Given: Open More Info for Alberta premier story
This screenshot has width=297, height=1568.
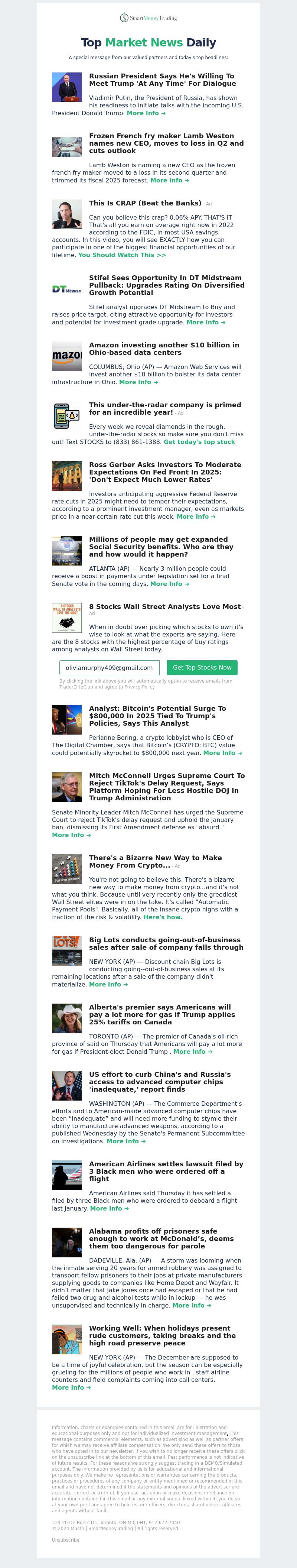Looking at the screenshot, I should (193, 1052).
